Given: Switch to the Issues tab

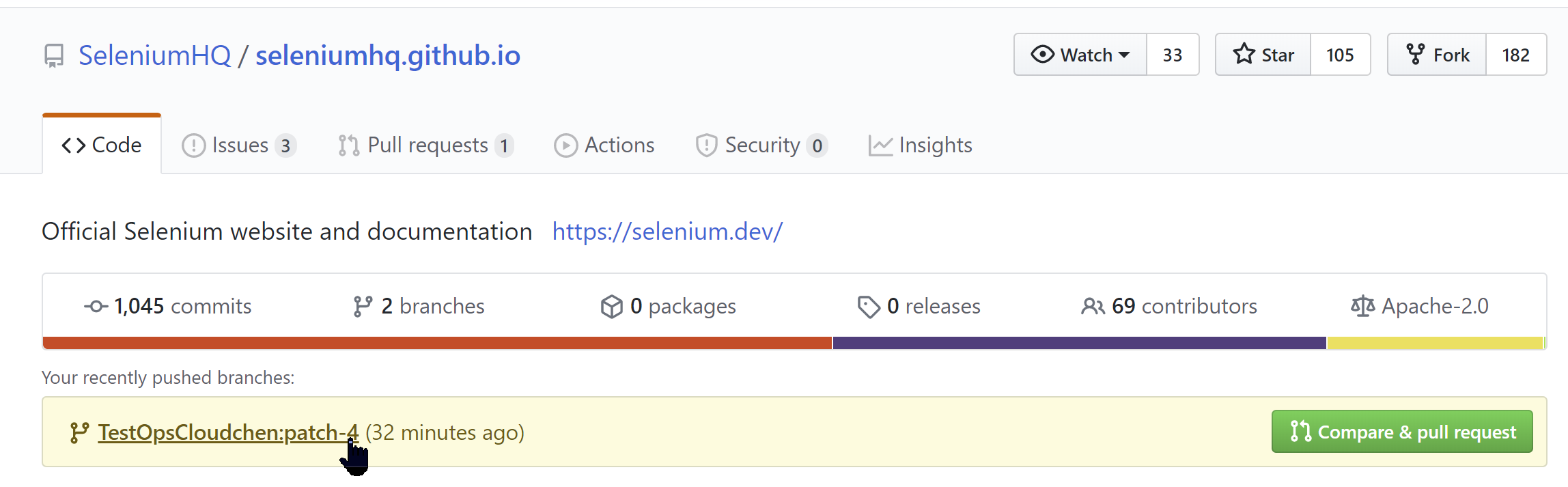Looking at the screenshot, I should pos(239,145).
